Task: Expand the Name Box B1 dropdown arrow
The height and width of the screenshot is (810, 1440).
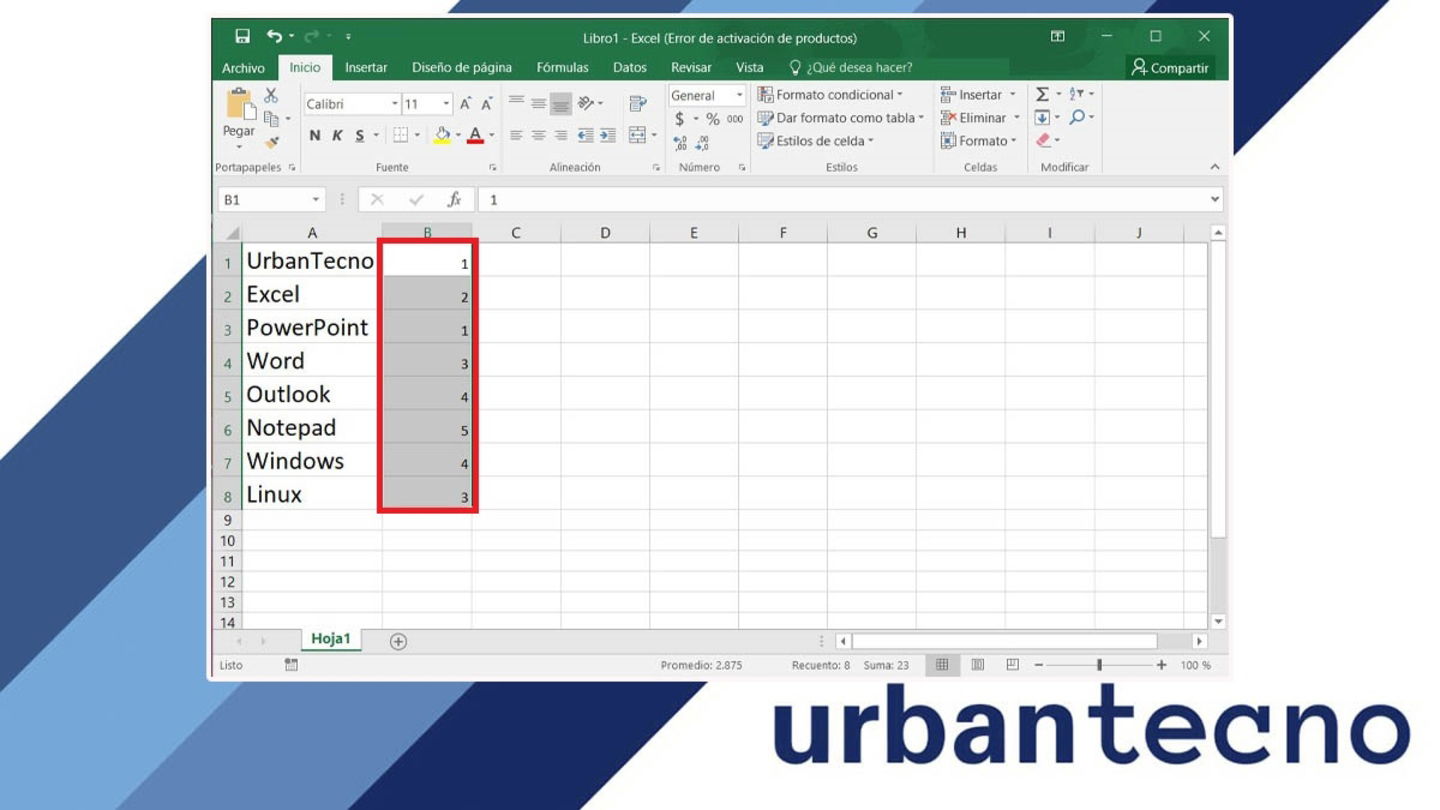Action: coord(316,200)
